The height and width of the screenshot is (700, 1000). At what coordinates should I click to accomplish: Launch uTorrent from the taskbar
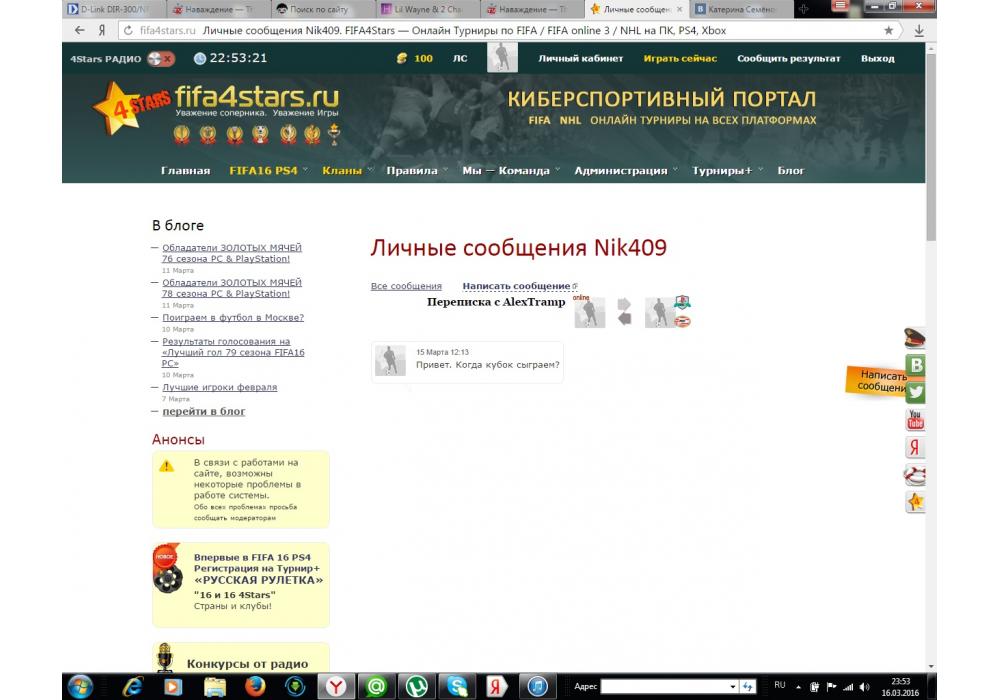pyautogui.click(x=417, y=686)
